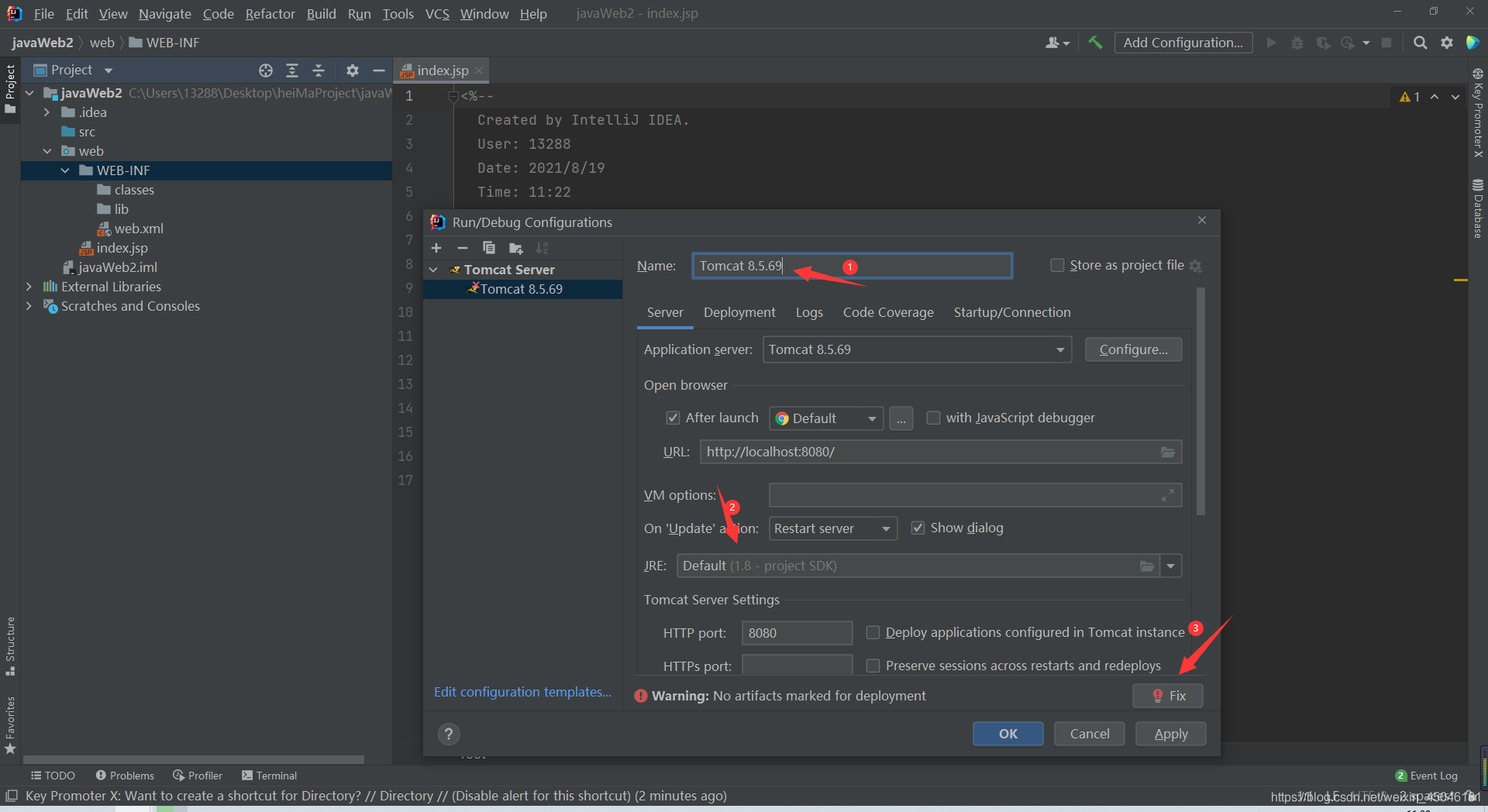The height and width of the screenshot is (812, 1488).
Task: Click Project panel horizontal scrollbar
Action: pyautogui.click(x=194, y=759)
